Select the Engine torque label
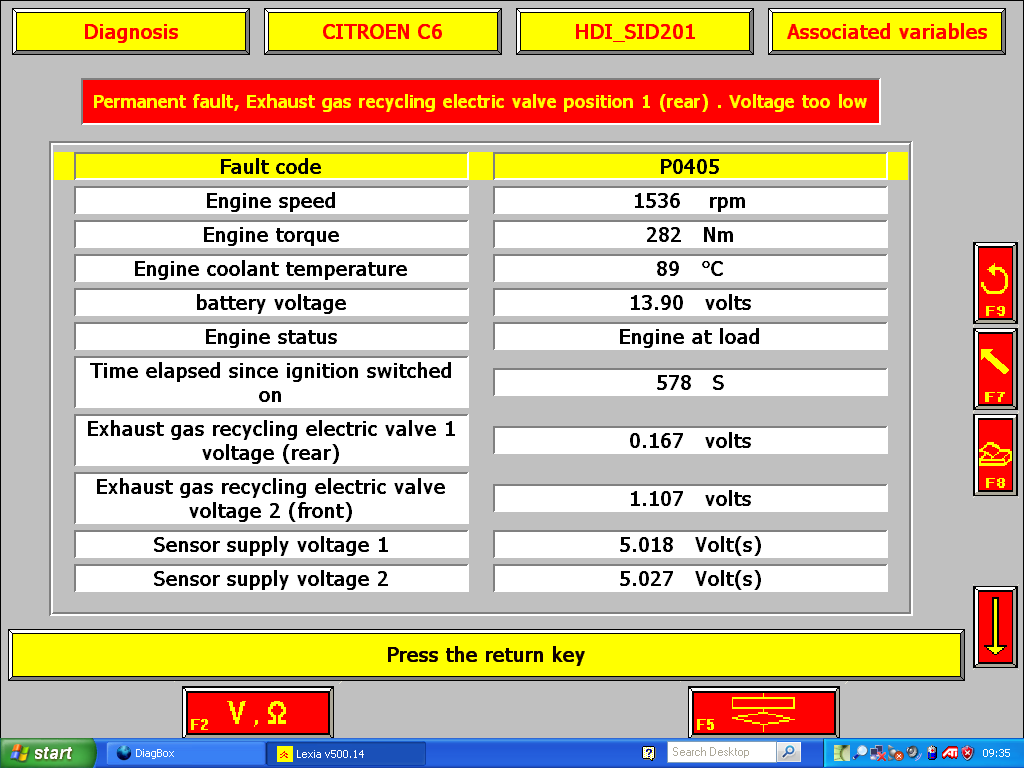This screenshot has width=1024, height=768. (x=271, y=234)
